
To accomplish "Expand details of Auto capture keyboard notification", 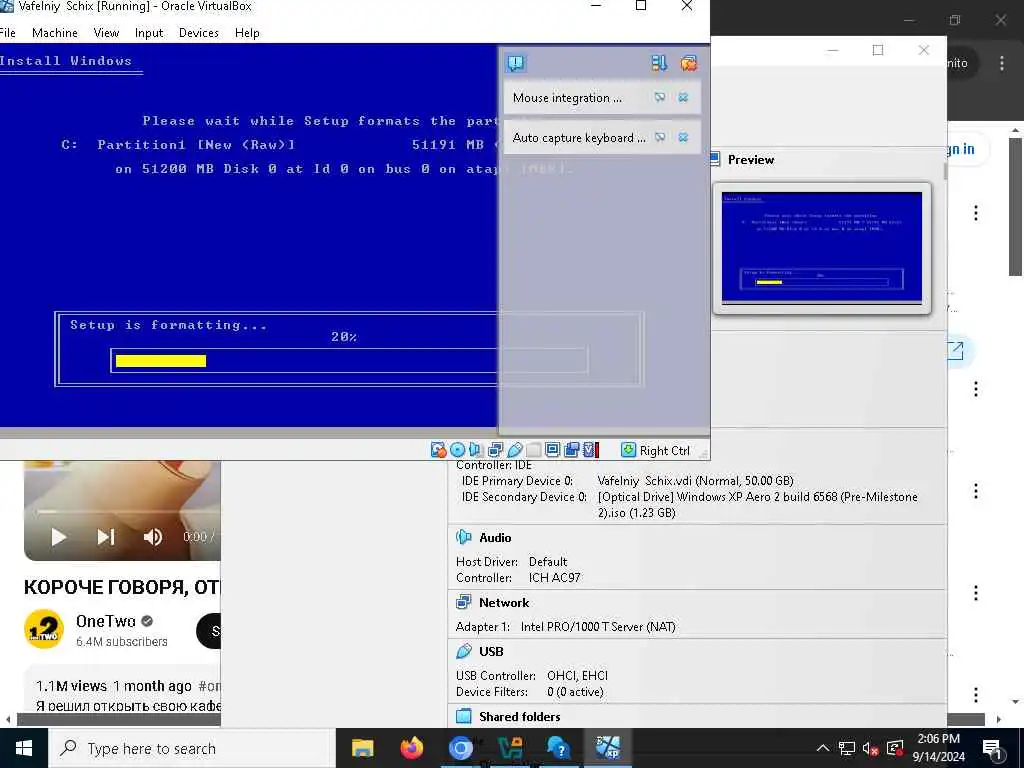I will [660, 137].
